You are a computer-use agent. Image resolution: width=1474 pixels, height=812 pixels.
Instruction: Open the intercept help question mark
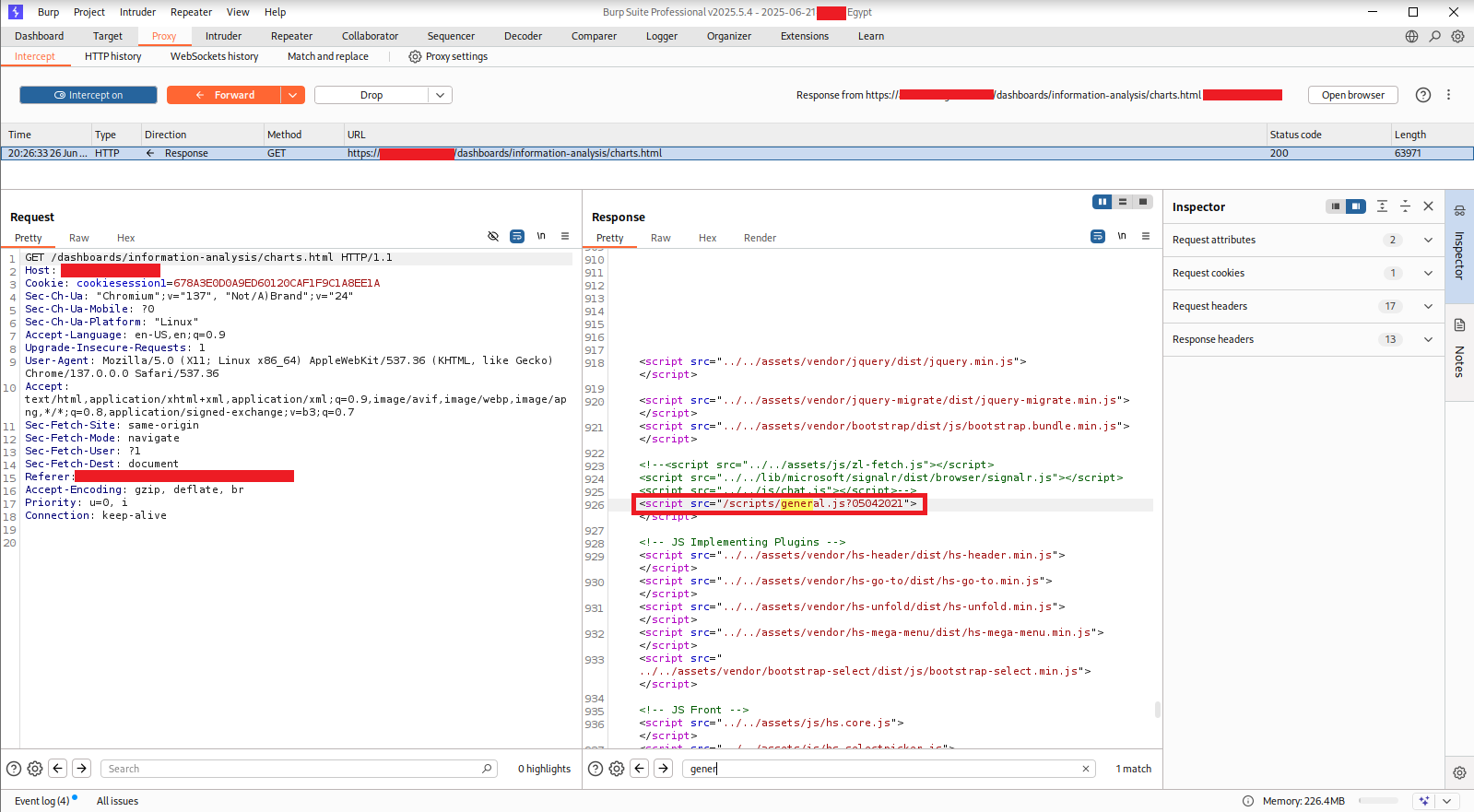pyautogui.click(x=1423, y=95)
